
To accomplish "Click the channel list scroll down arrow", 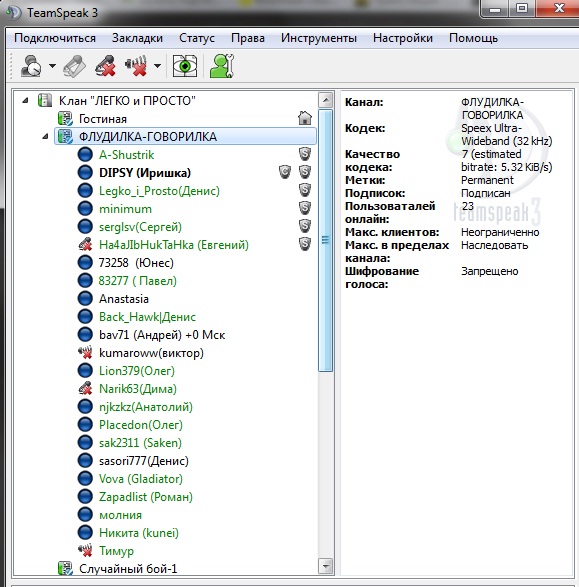I will (x=326, y=566).
